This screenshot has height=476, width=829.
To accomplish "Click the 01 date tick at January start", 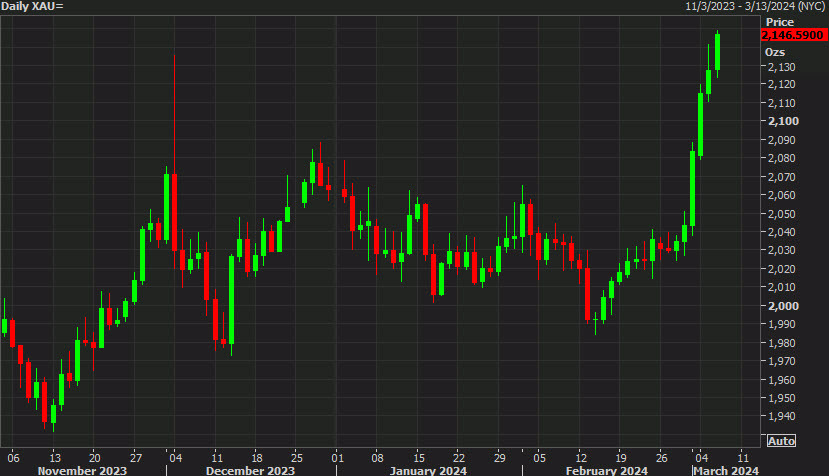I will (337, 457).
